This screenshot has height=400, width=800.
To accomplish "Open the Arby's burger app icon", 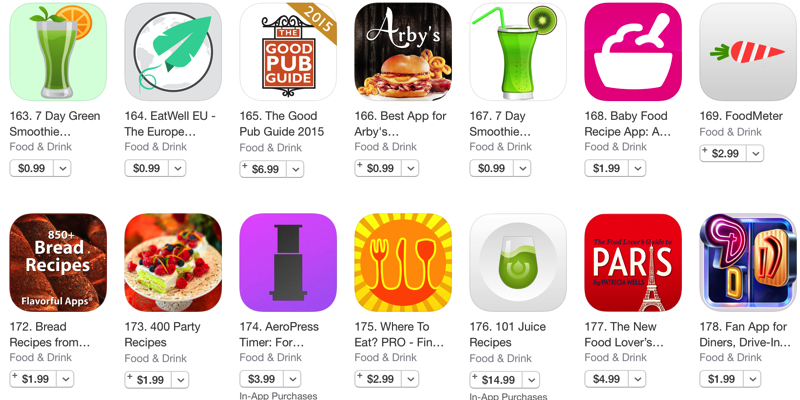I will [403, 52].
